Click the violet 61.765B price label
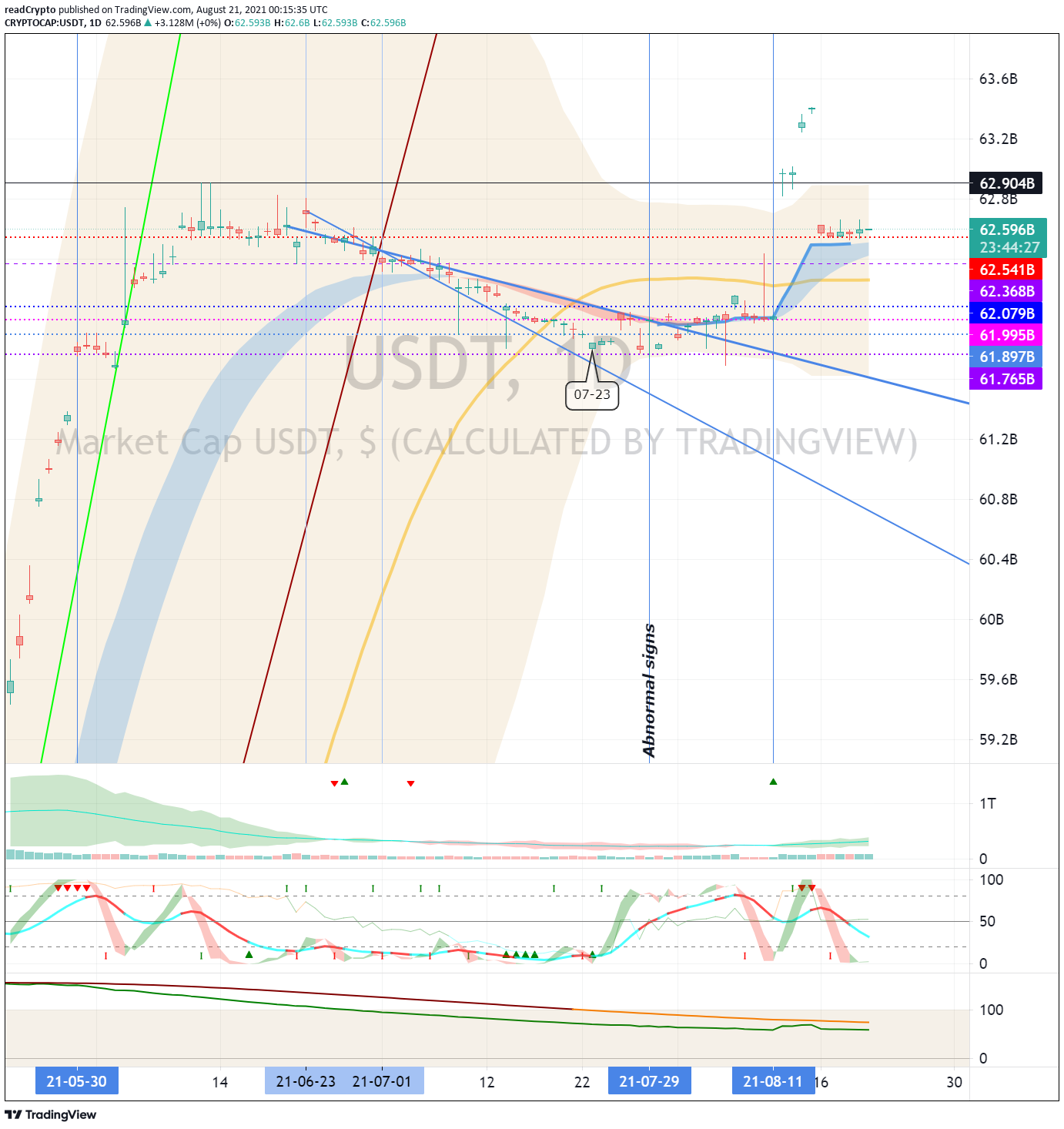This screenshot has height=1129, width=1064. pos(1006,379)
